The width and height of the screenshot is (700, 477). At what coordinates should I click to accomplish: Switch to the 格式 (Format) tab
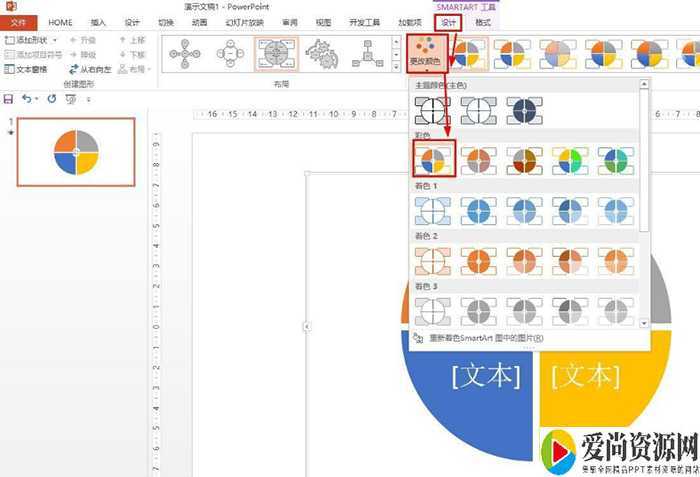coord(483,22)
